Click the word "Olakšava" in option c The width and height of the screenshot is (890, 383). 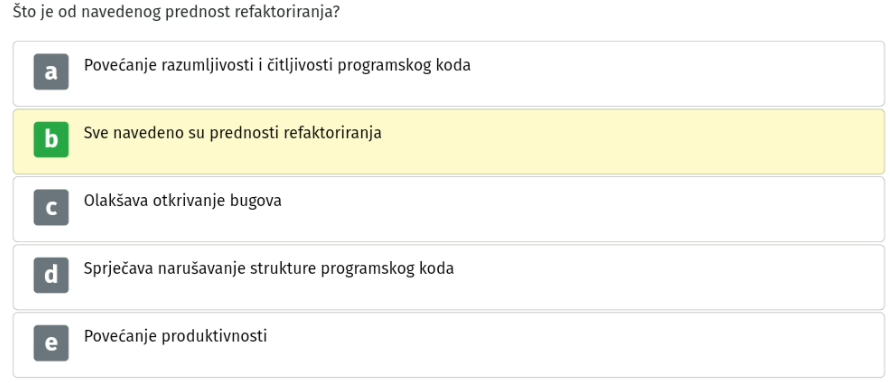(116, 201)
